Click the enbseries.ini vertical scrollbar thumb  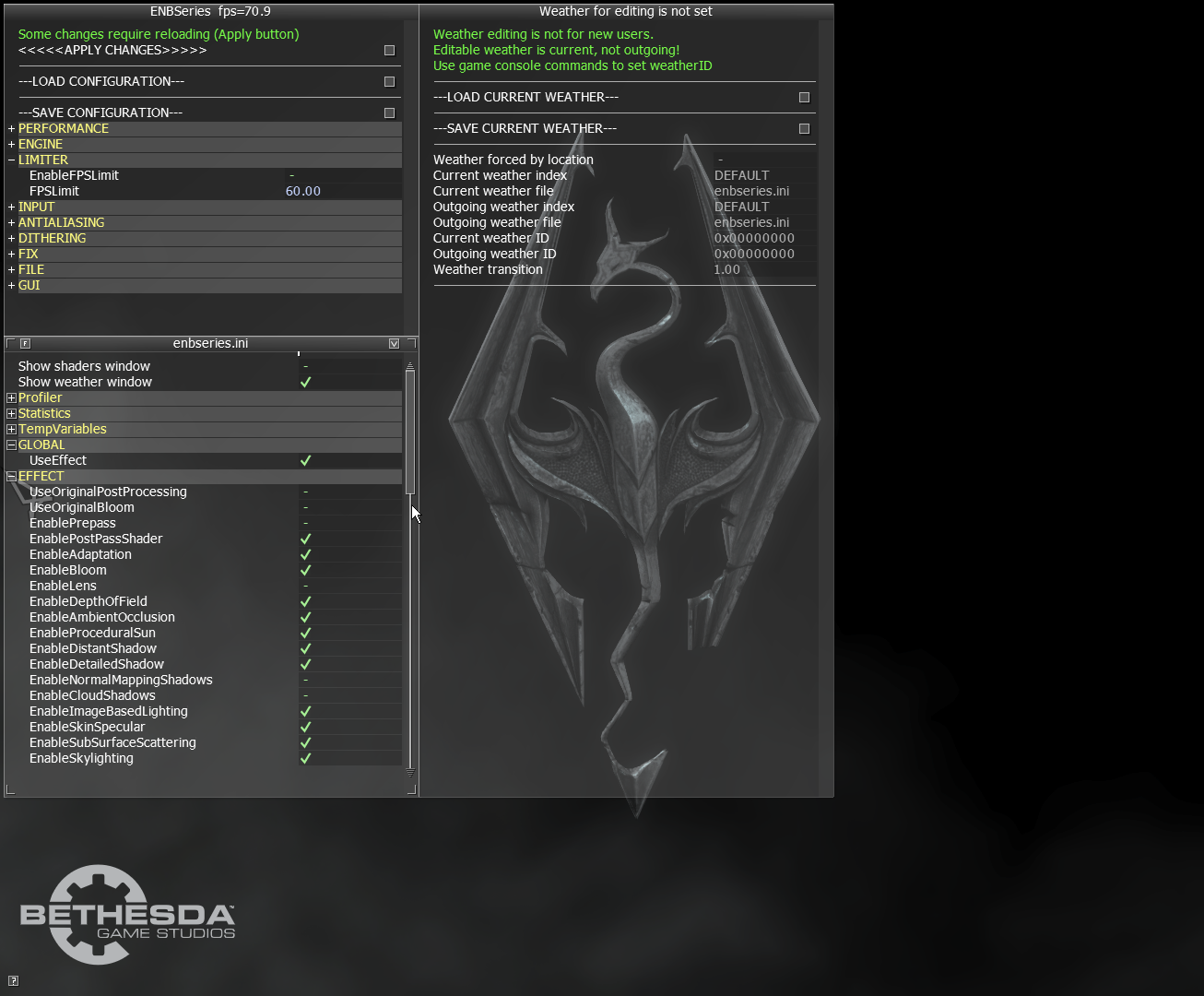tap(410, 433)
